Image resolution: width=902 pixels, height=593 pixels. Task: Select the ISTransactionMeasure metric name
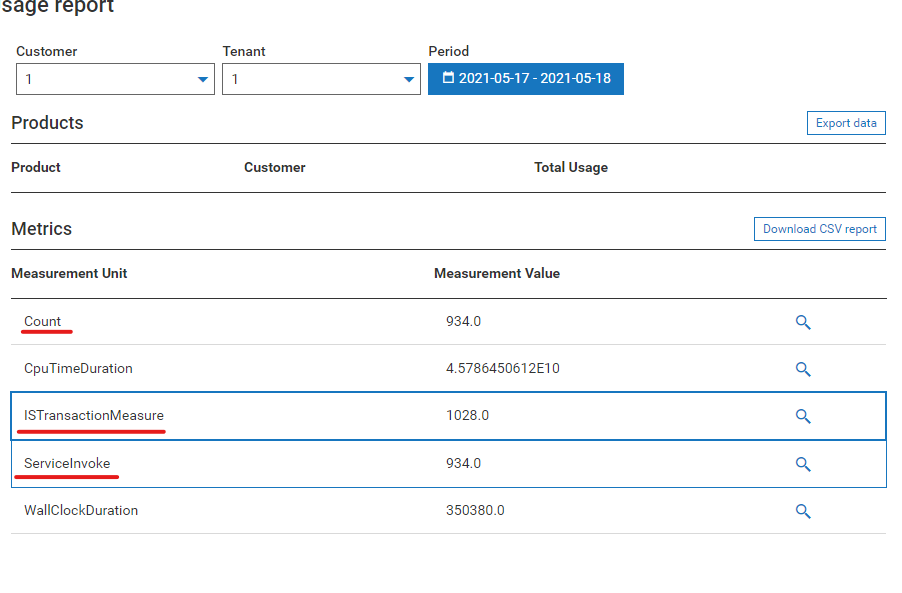click(x=94, y=415)
